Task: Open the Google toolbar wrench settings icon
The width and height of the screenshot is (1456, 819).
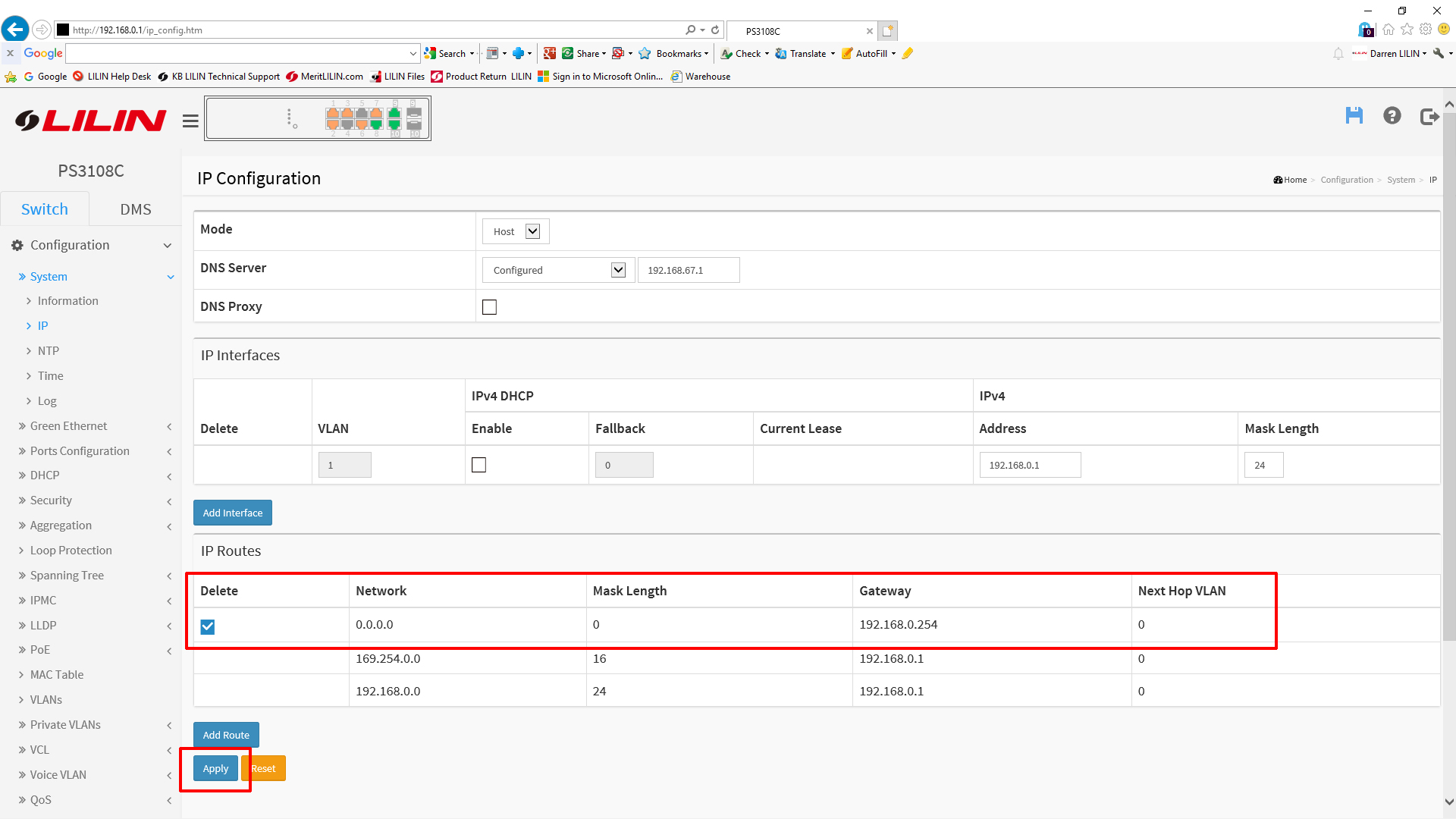Action: pyautogui.click(x=1439, y=54)
